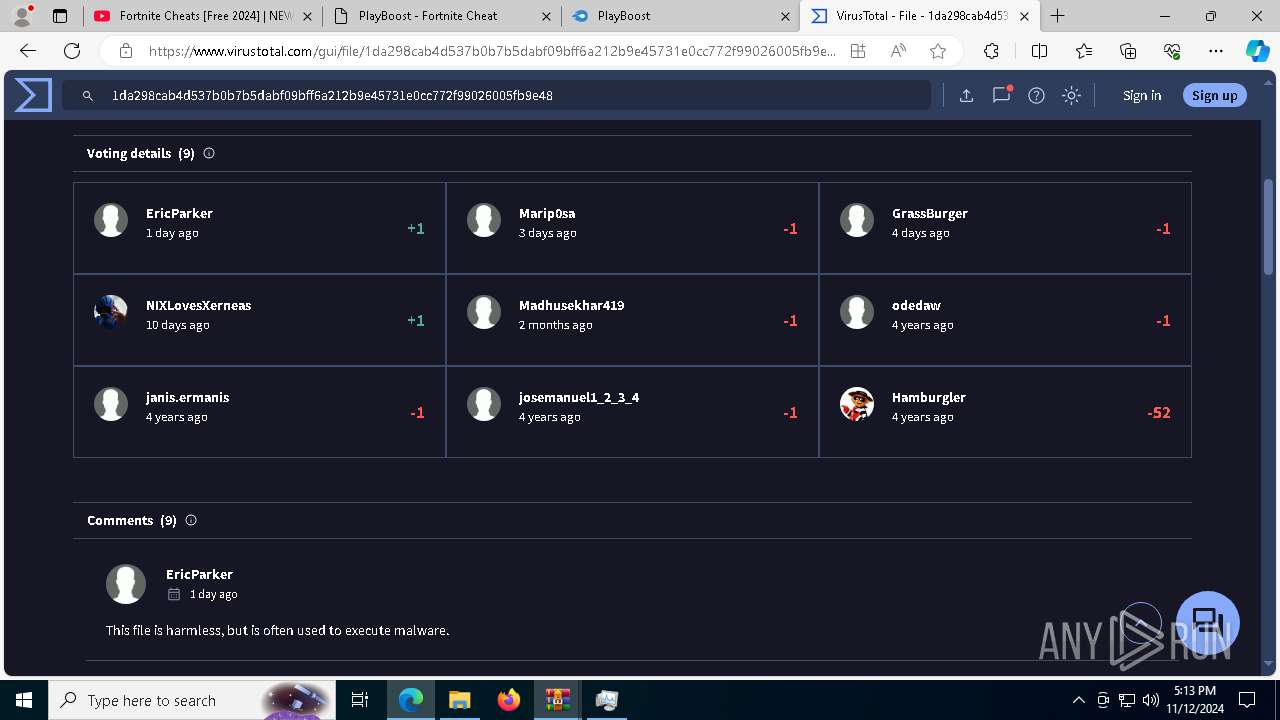Viewport: 1280px width, 720px height.
Task: View site information lock icon
Action: click(125, 51)
